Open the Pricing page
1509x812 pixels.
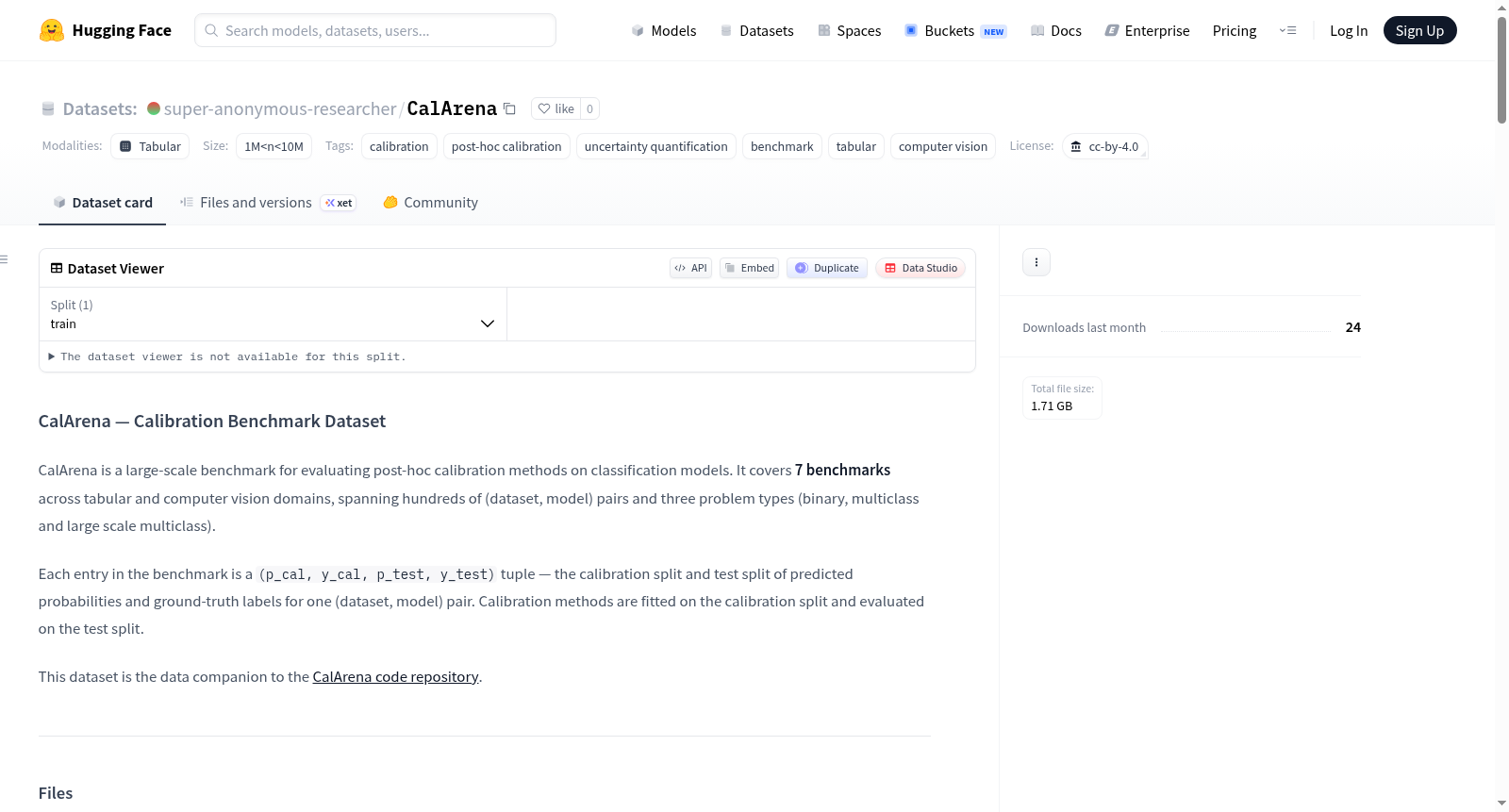click(1235, 30)
